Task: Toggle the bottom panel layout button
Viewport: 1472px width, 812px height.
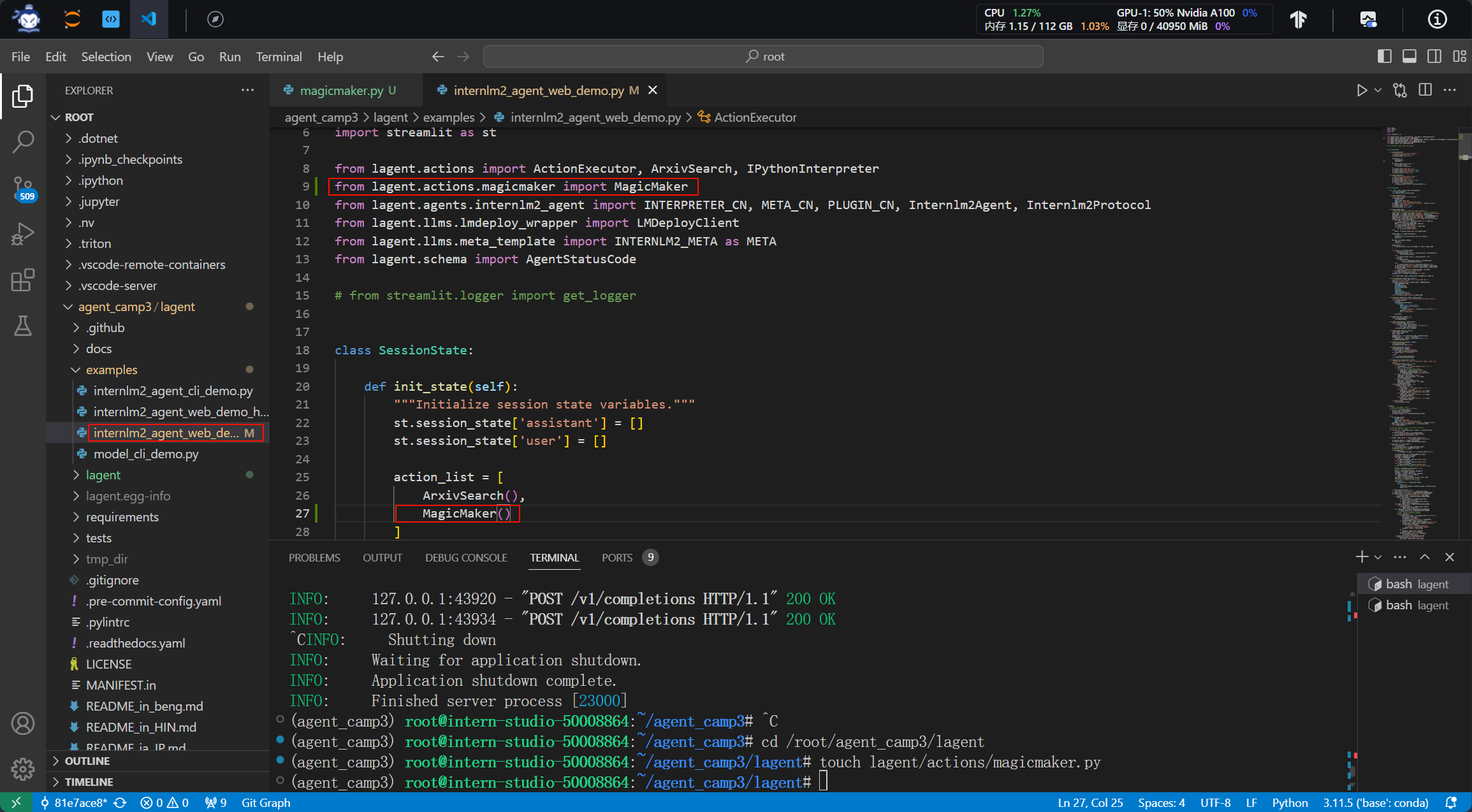Action: click(1410, 57)
